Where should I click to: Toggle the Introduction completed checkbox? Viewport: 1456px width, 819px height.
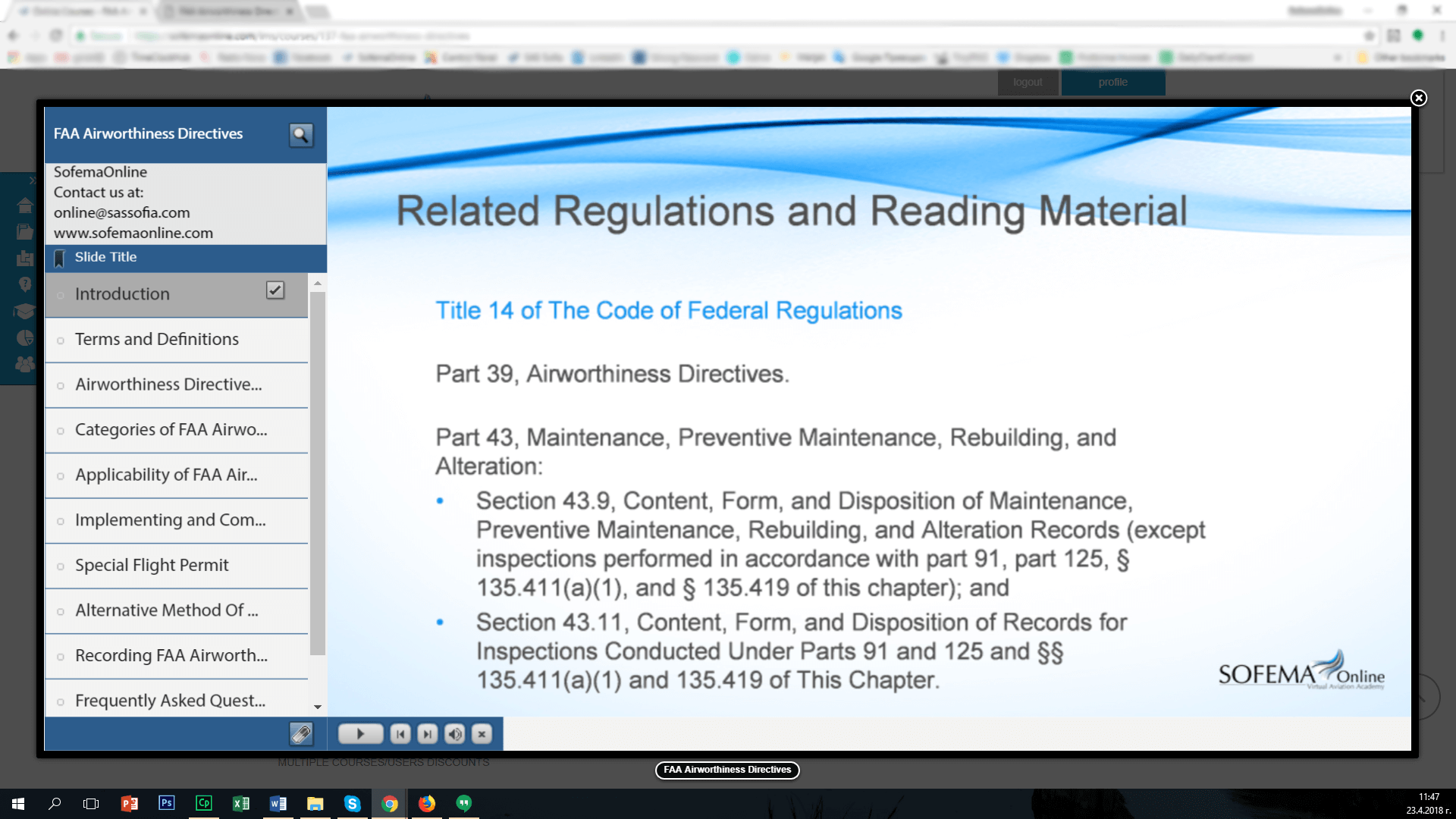pos(275,290)
